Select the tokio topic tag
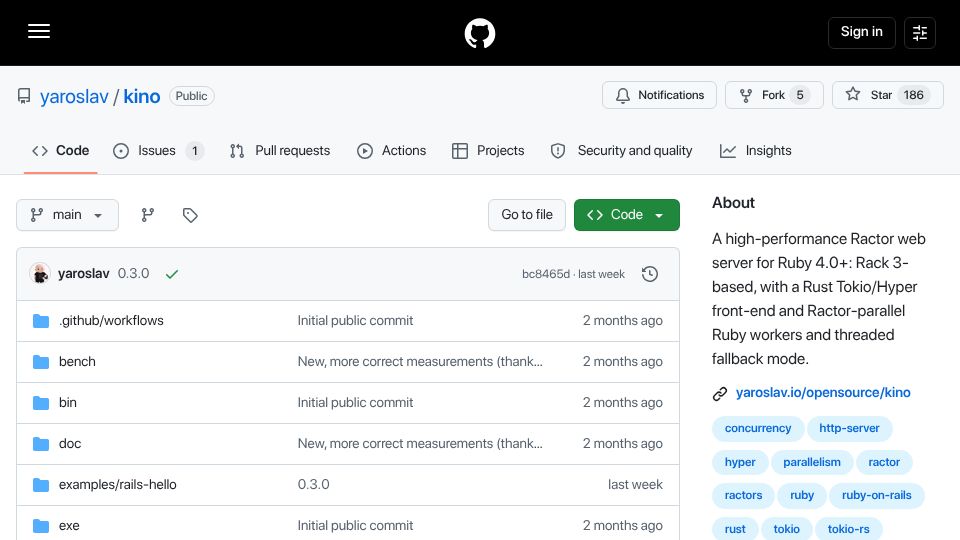Screen dimensions: 960x540 coord(787,529)
